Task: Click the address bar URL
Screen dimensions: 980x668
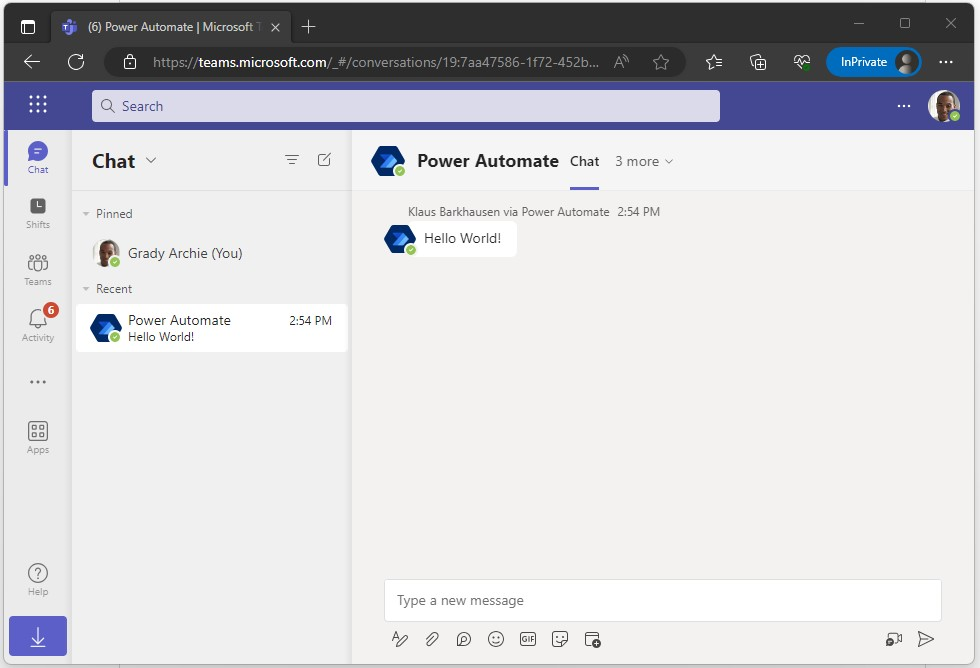Action: click(376, 62)
